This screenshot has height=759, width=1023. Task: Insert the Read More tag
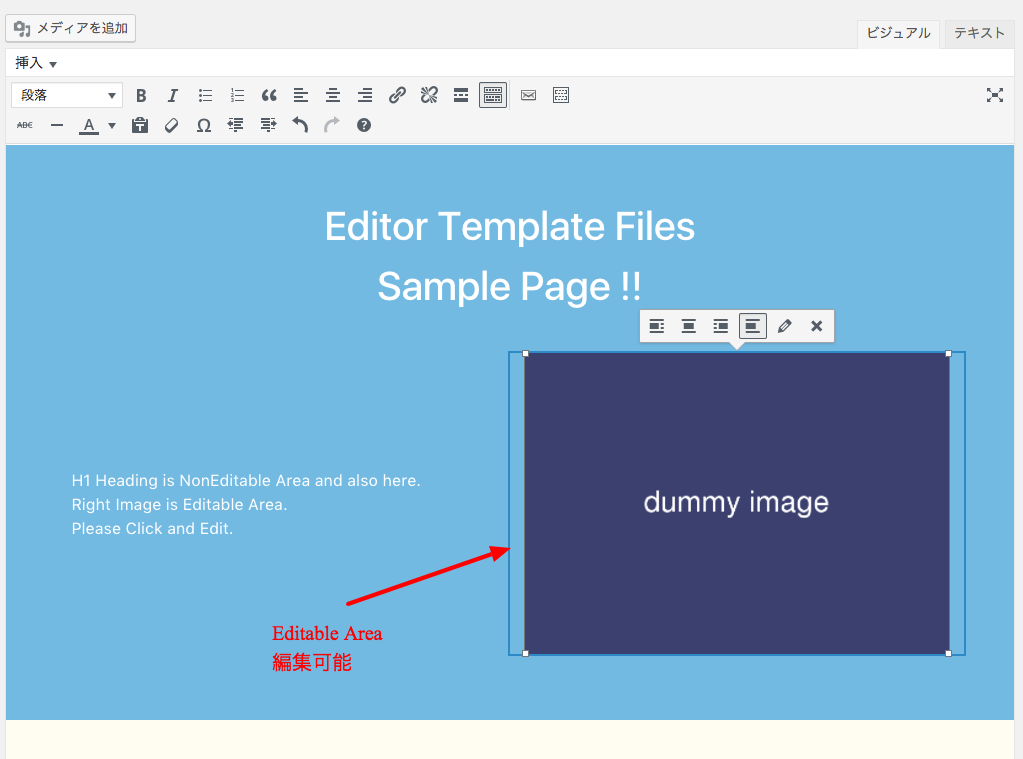tap(461, 96)
